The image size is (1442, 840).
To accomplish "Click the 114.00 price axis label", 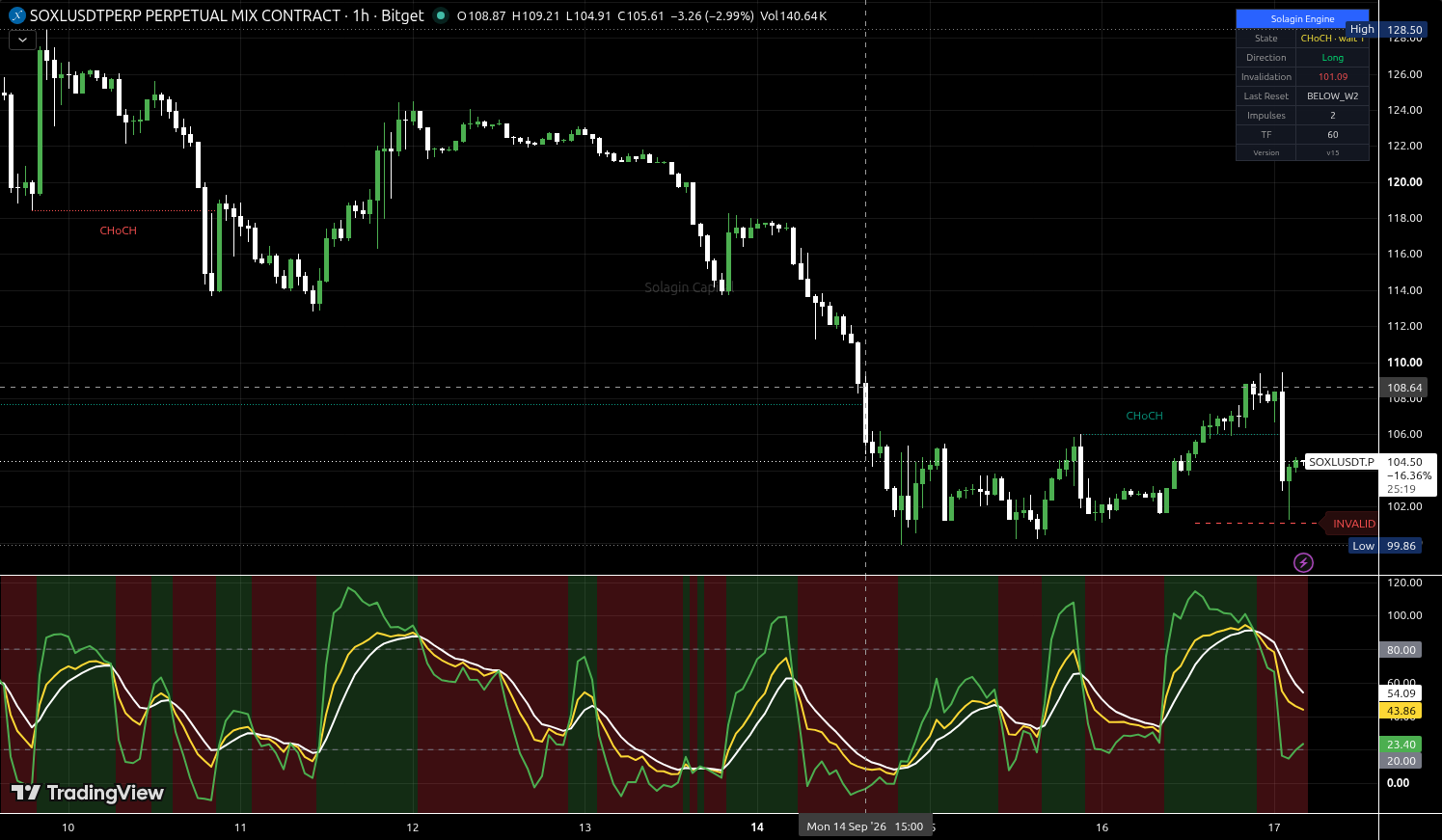I will coord(1404,290).
